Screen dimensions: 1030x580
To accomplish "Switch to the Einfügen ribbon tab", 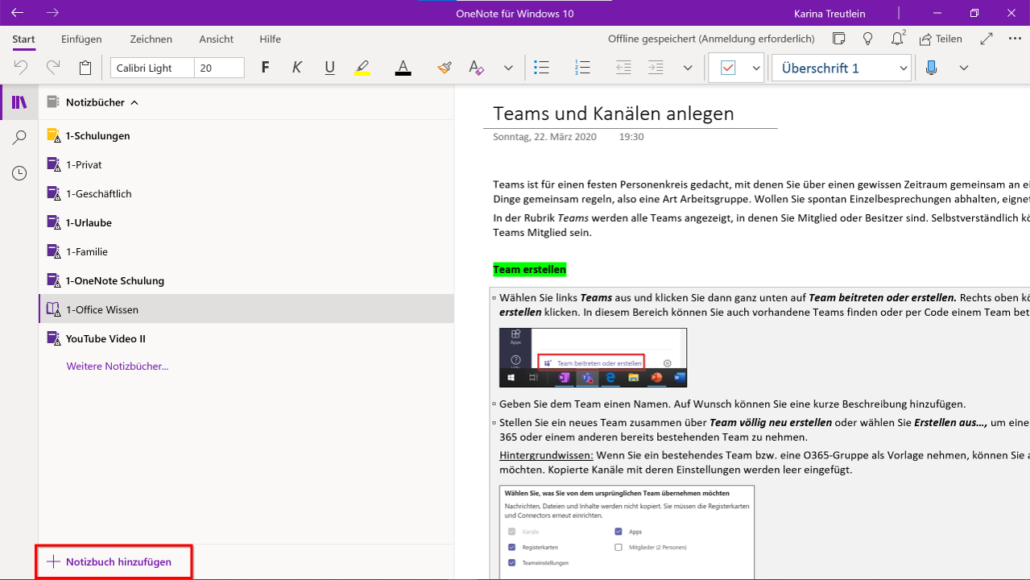I will (x=81, y=39).
